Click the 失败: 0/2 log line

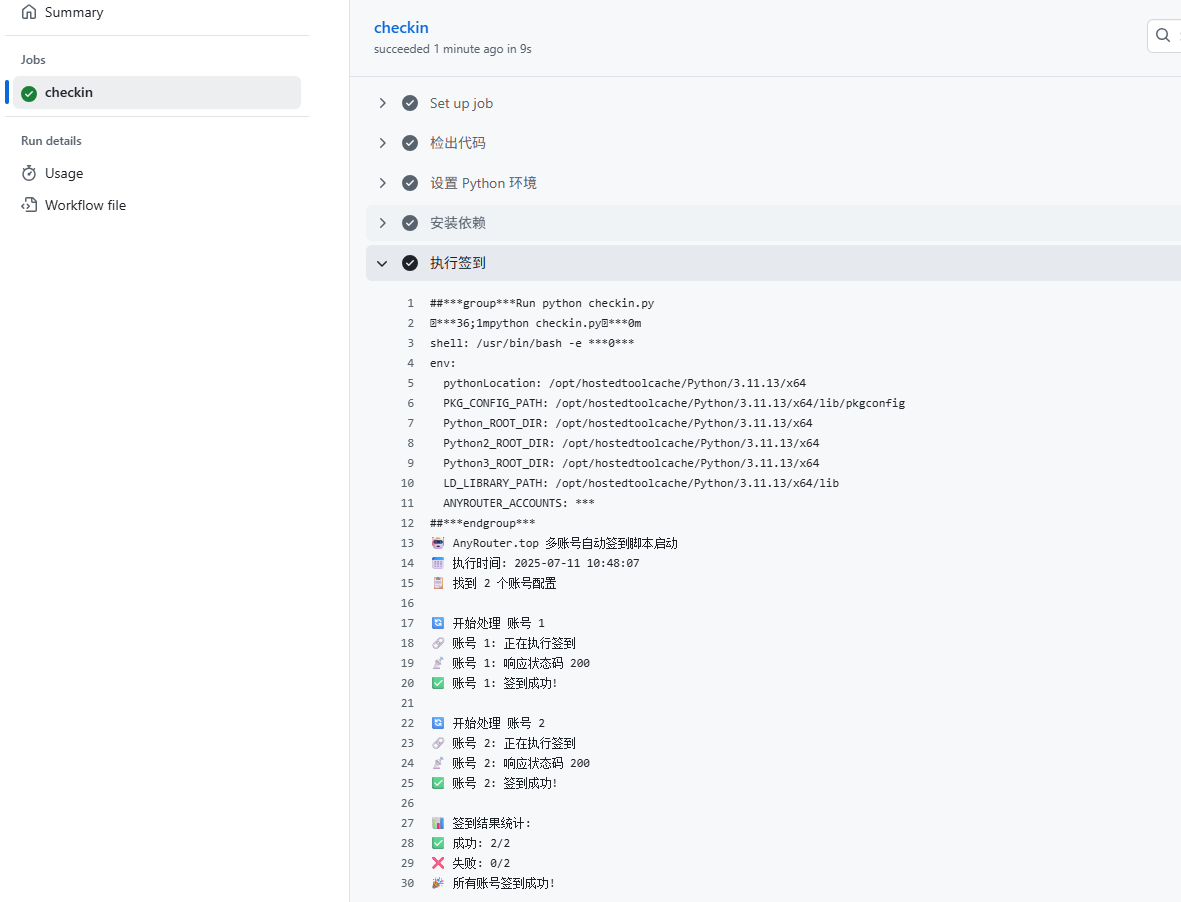tap(470, 863)
